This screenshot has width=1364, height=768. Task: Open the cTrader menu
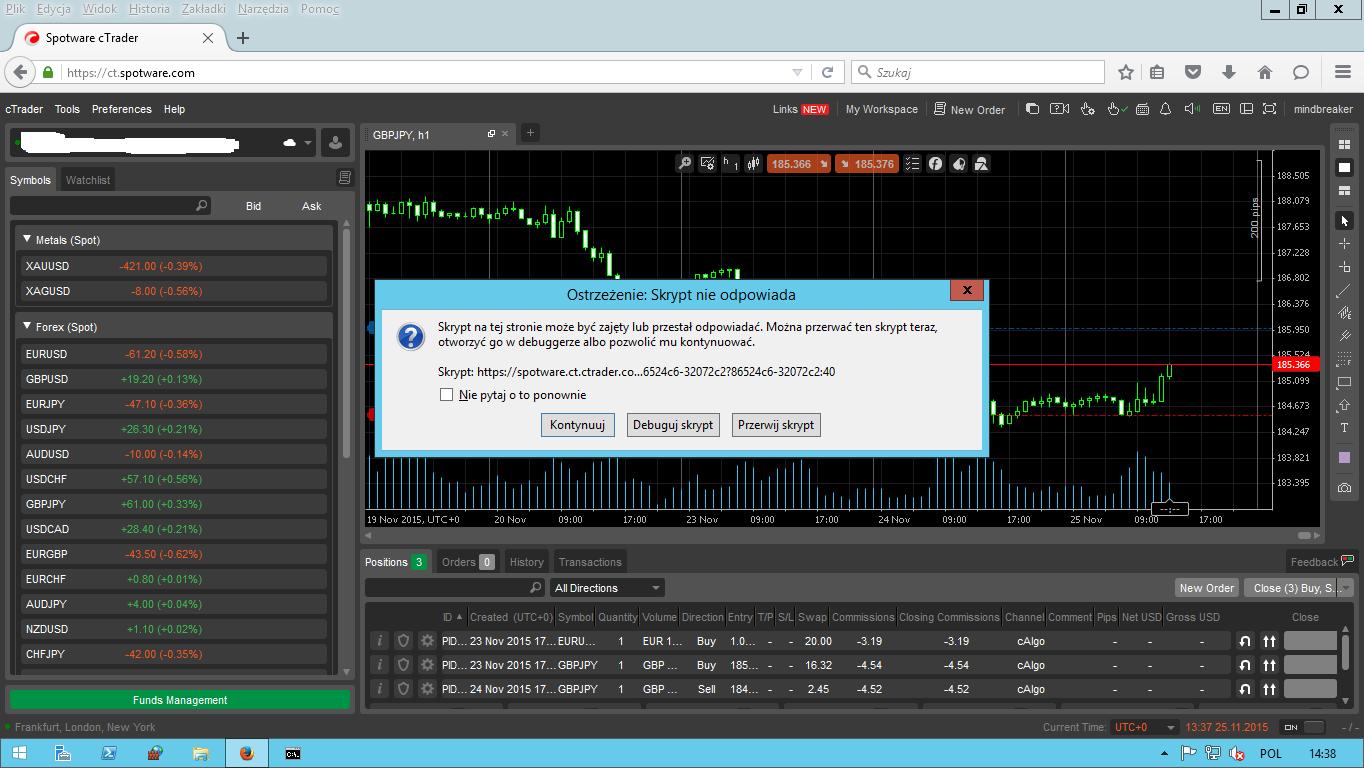[24, 109]
